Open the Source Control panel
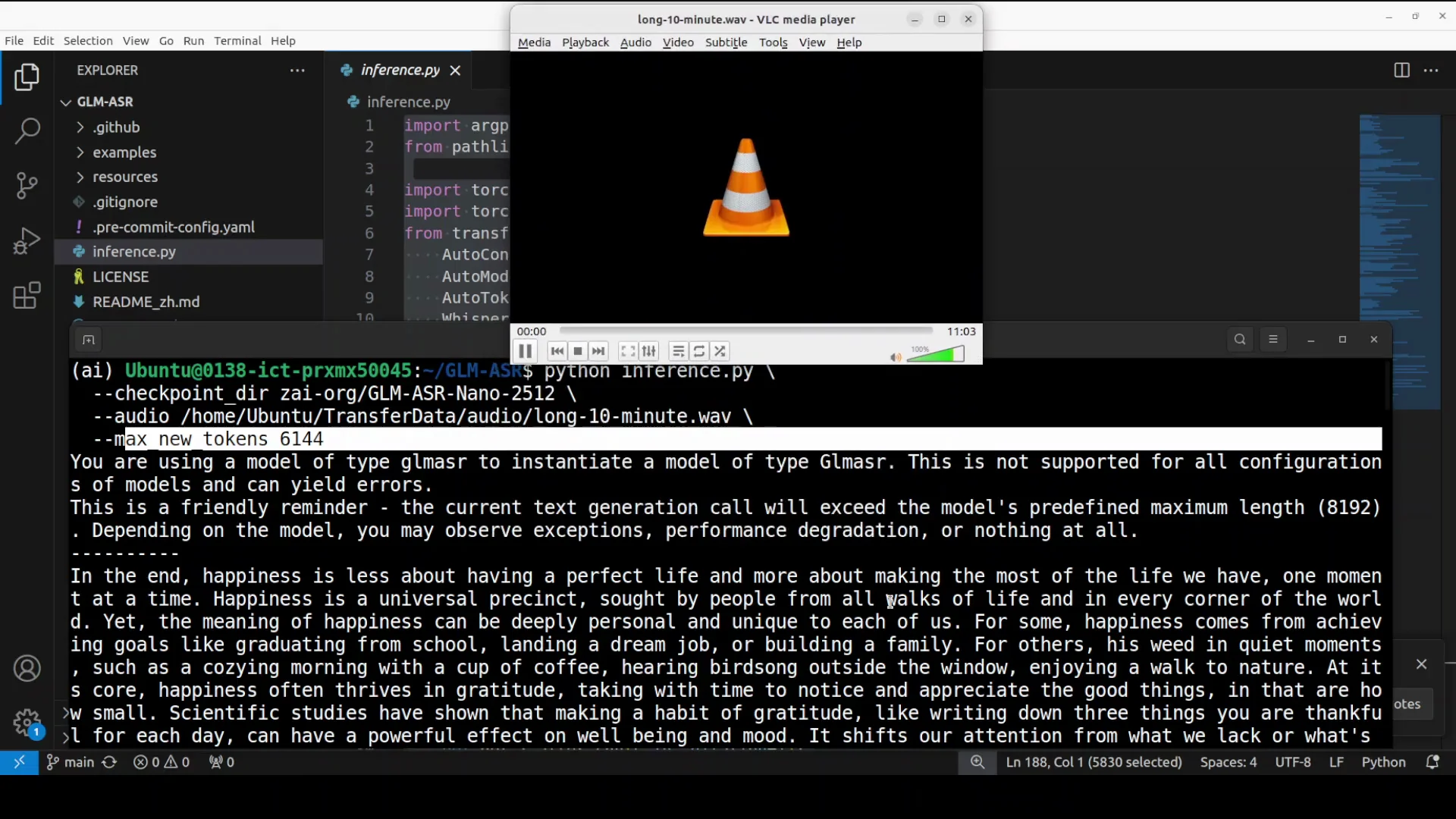 (28, 186)
